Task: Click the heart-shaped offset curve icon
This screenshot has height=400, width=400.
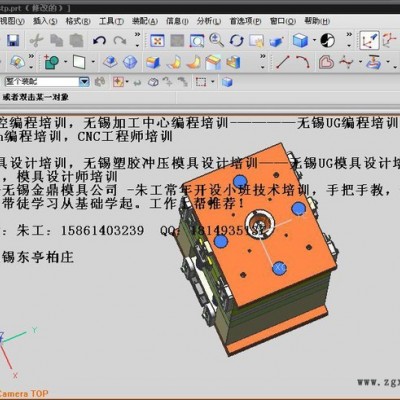Action: [326, 62]
